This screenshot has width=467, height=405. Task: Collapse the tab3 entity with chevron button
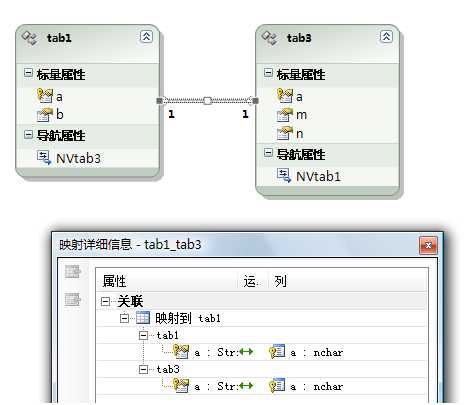(x=386, y=36)
